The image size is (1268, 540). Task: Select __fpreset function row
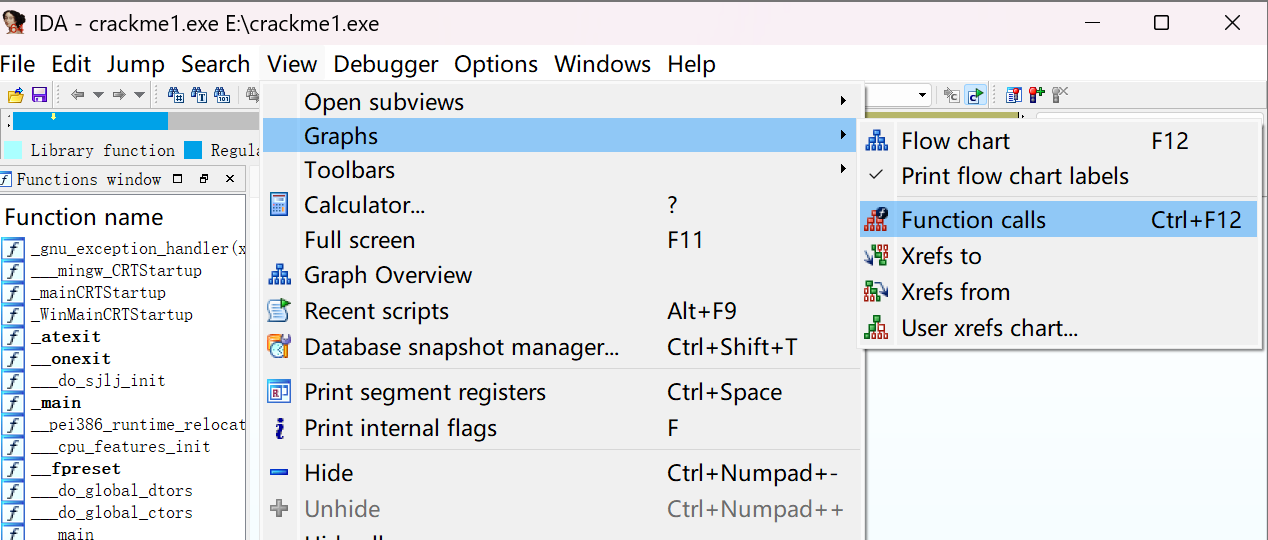(x=123, y=468)
